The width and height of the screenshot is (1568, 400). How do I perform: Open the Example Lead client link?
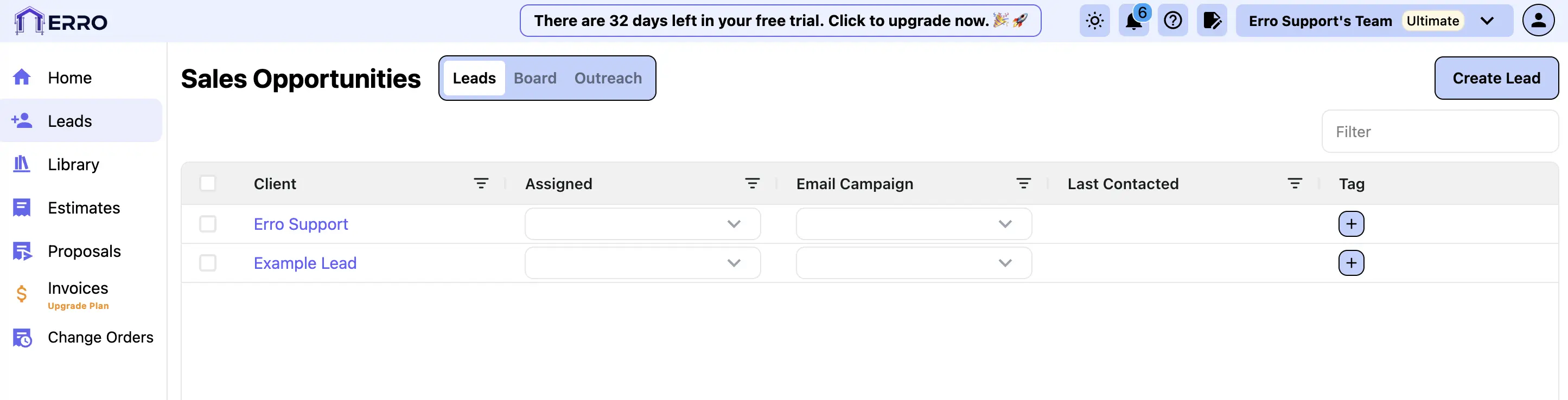click(305, 263)
